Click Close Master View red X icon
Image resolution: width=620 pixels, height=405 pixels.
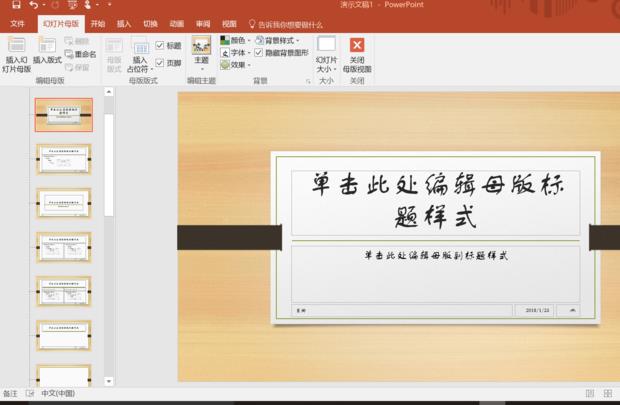(x=357, y=45)
